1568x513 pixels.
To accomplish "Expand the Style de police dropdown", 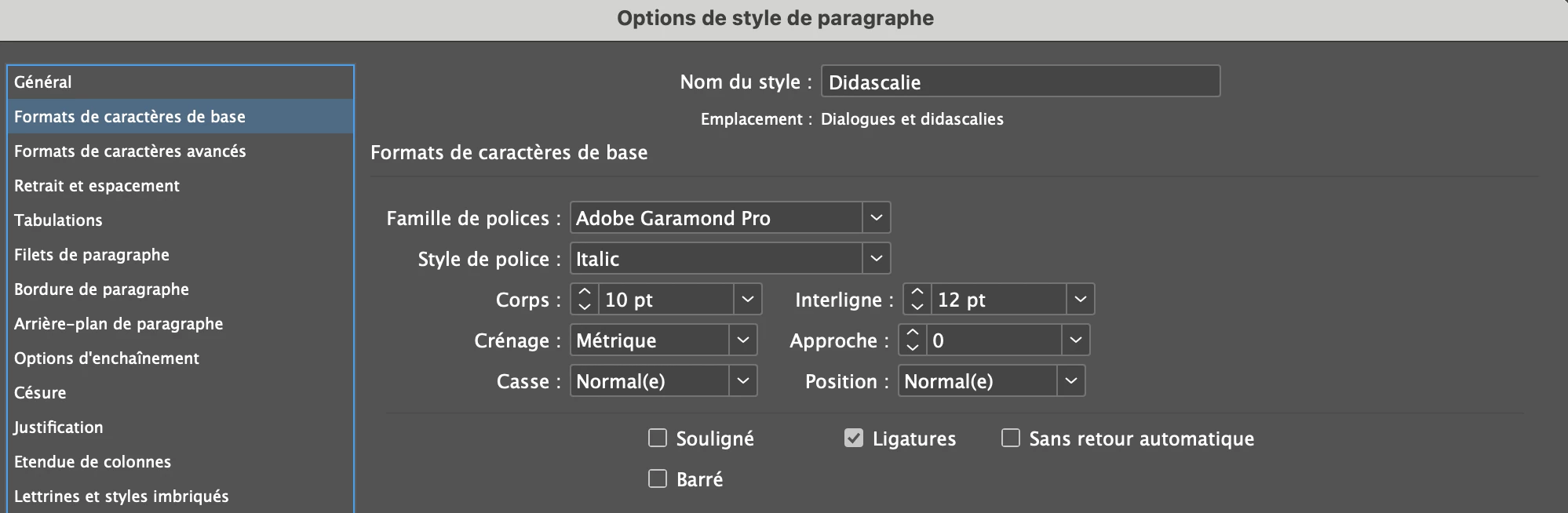I will coord(876,259).
